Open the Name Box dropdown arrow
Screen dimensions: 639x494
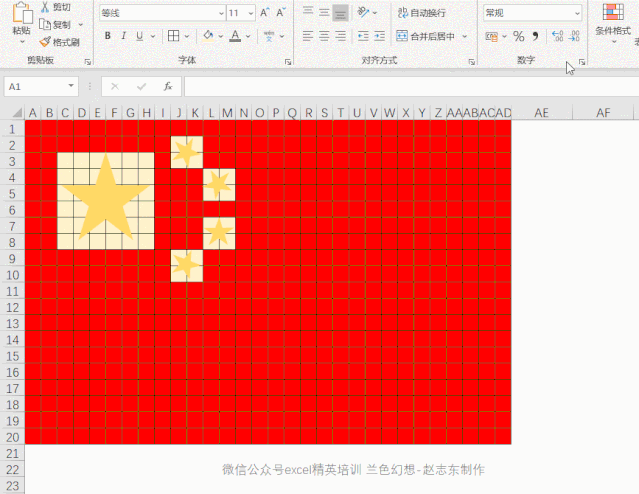pyautogui.click(x=71, y=86)
